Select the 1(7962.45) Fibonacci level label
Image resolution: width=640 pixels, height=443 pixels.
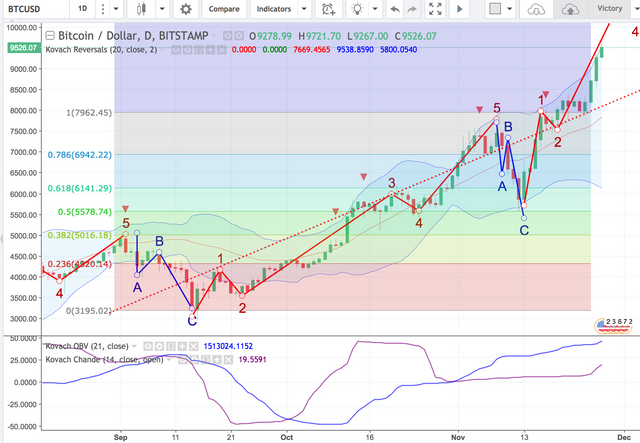(89, 113)
